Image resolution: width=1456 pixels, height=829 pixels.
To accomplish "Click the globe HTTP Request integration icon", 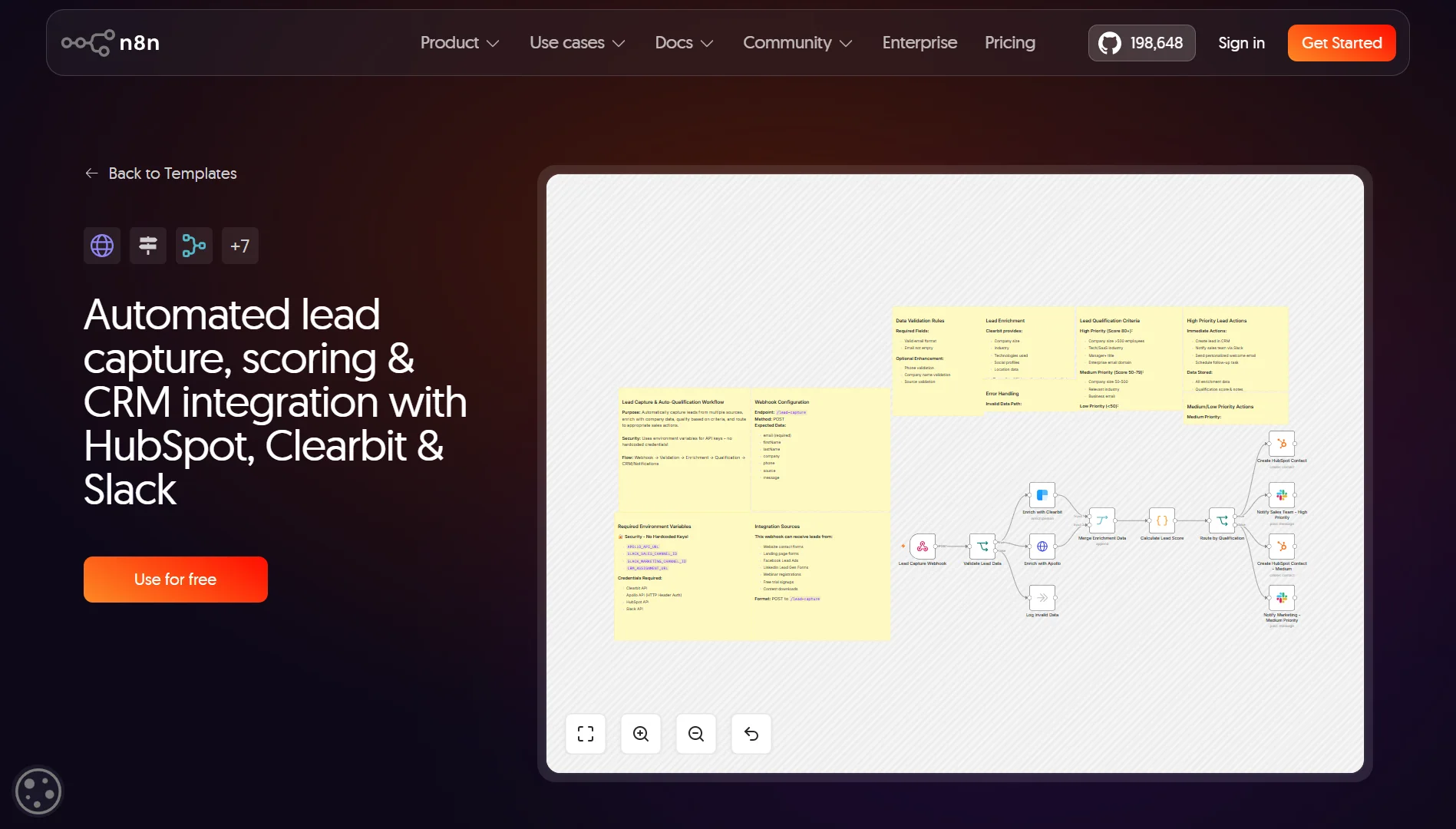I will pos(102,246).
